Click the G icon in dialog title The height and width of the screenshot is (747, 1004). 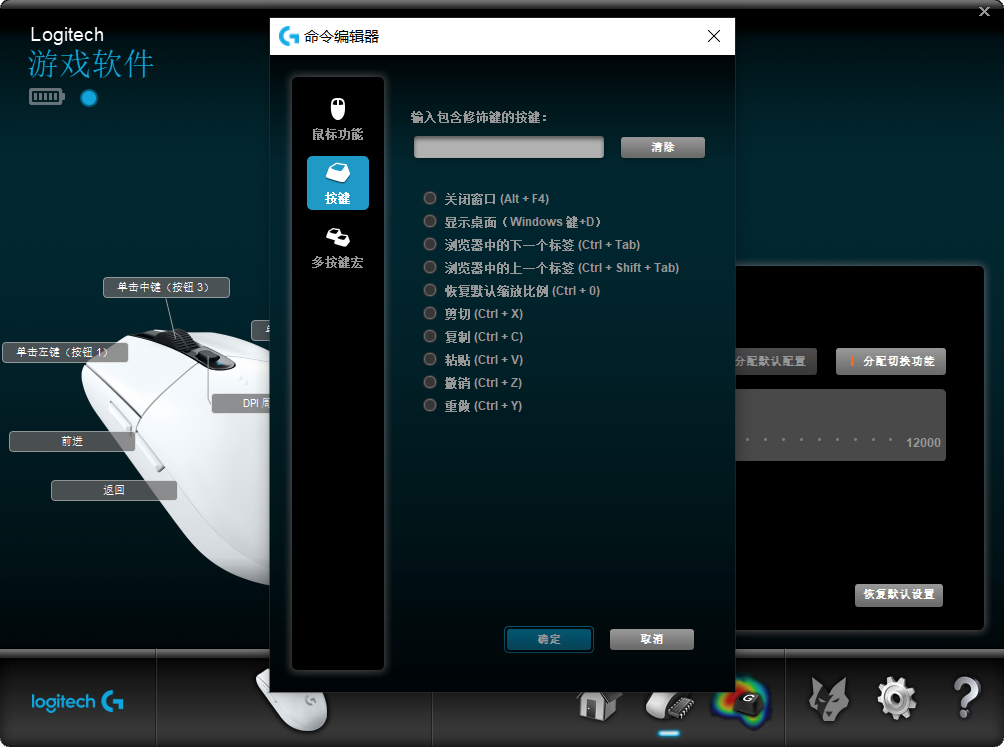(289, 36)
